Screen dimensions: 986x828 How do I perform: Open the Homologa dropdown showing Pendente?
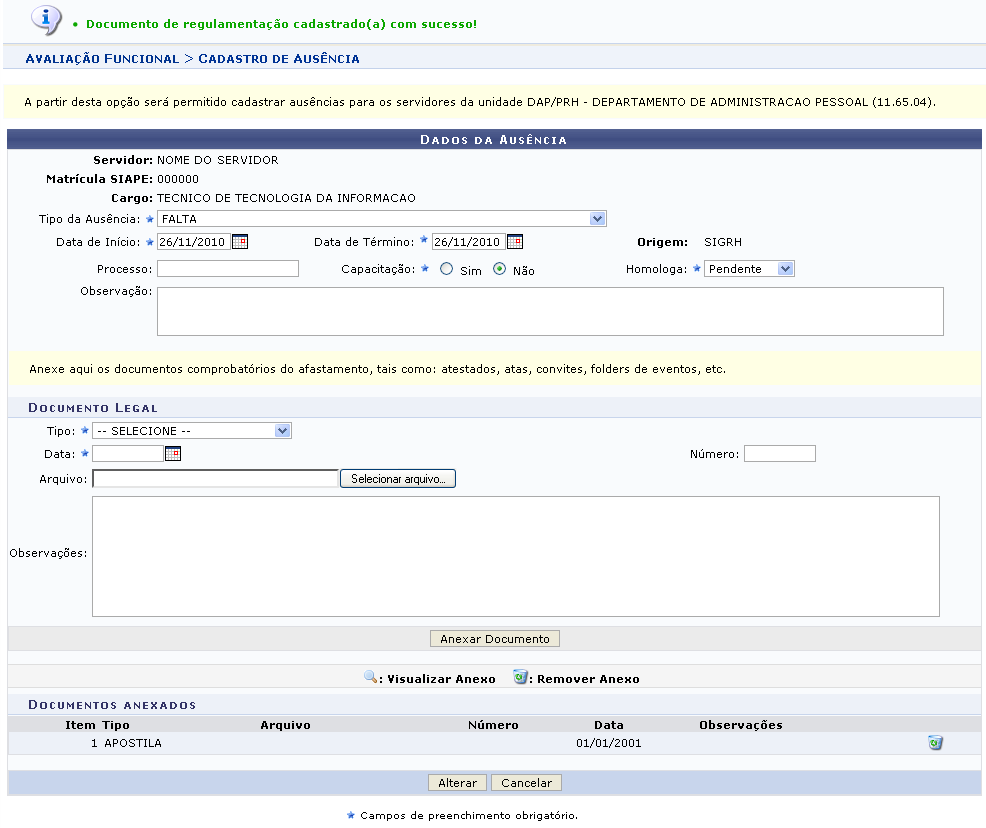(749, 269)
